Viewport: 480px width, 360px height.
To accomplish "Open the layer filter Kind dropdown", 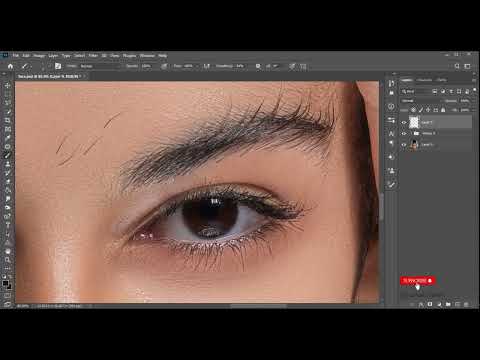I will point(415,91).
